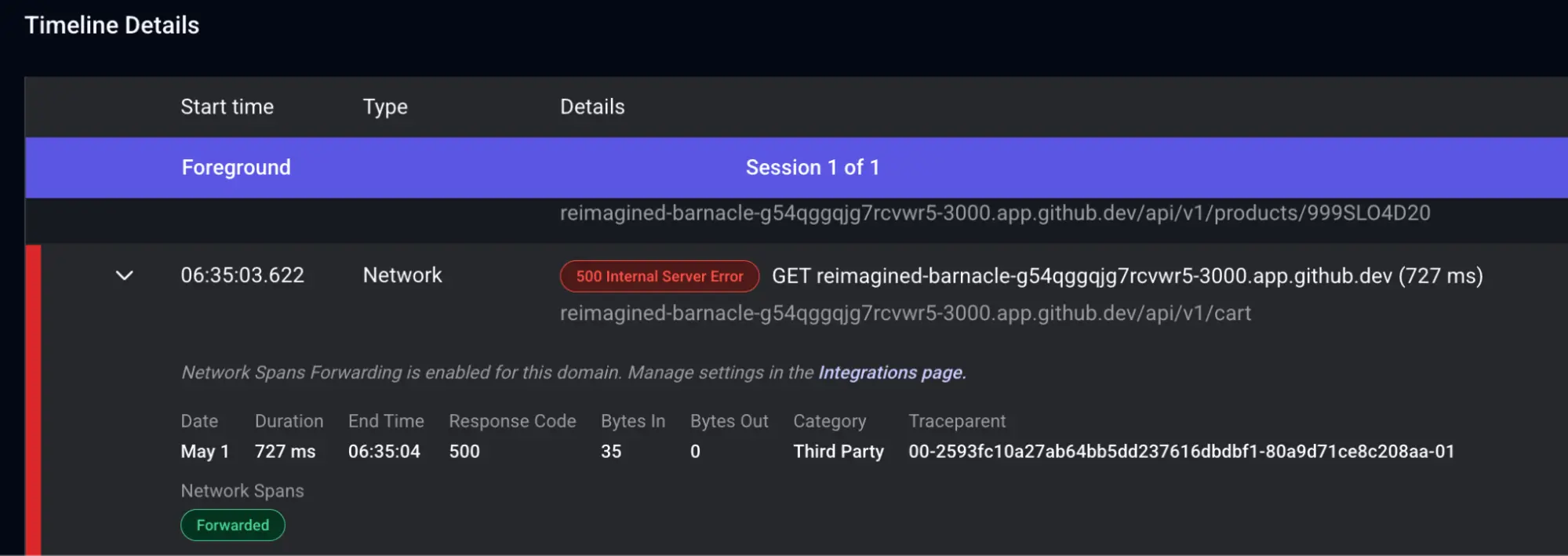This screenshot has width=1568, height=556.
Task: Click the Traceparent field label
Action: pyautogui.click(x=957, y=421)
